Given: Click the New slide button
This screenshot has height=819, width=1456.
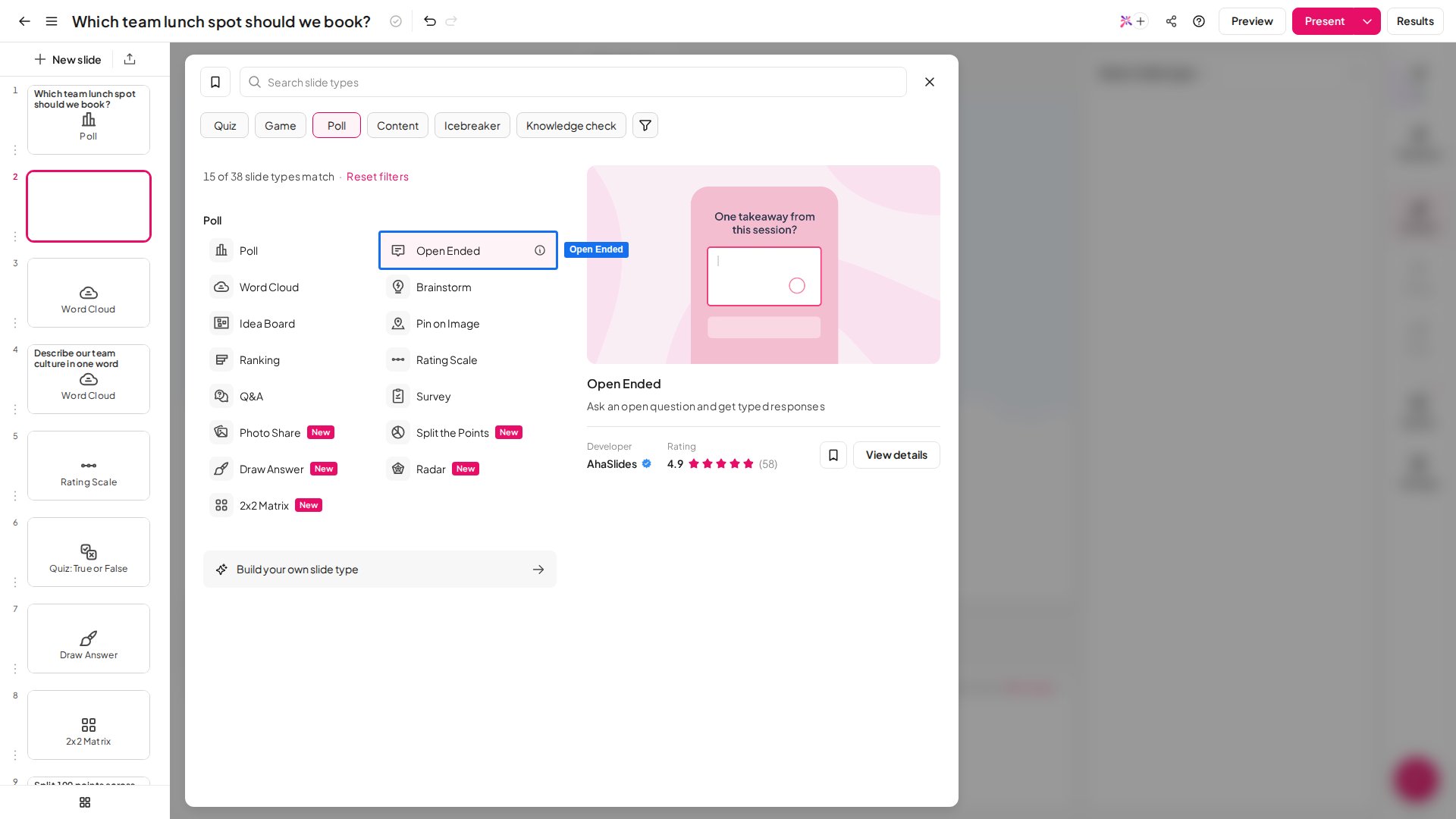Looking at the screenshot, I should click(x=67, y=59).
